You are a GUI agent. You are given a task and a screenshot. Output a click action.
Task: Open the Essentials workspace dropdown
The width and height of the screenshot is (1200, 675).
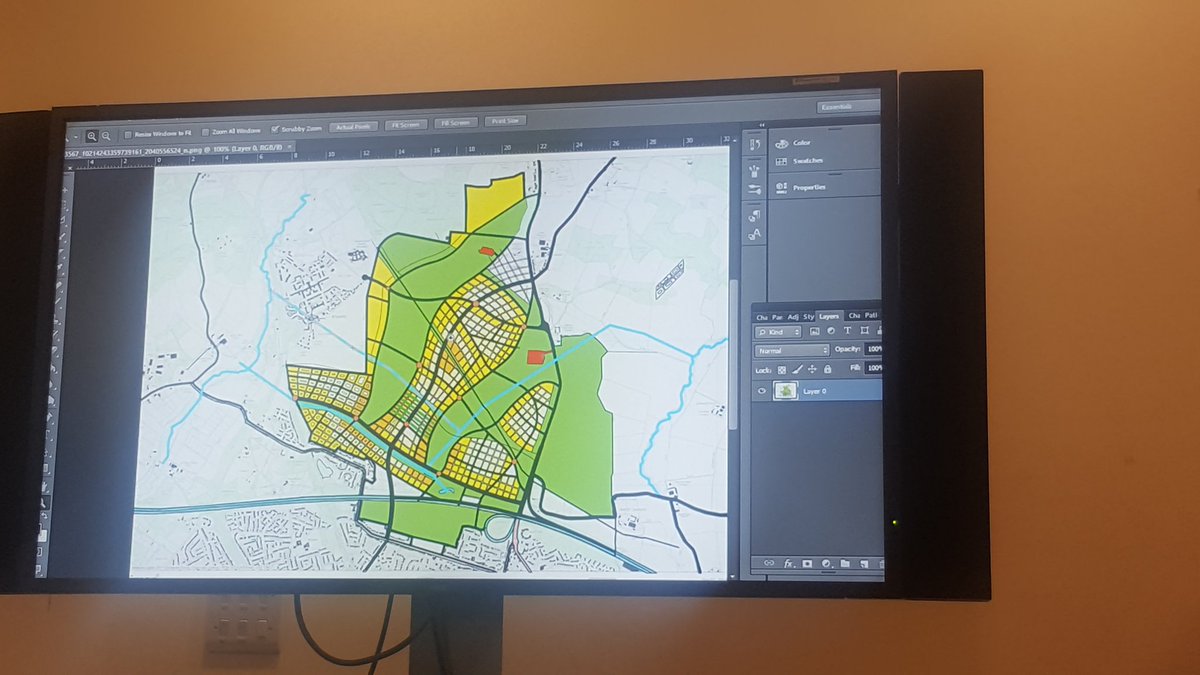(x=848, y=106)
